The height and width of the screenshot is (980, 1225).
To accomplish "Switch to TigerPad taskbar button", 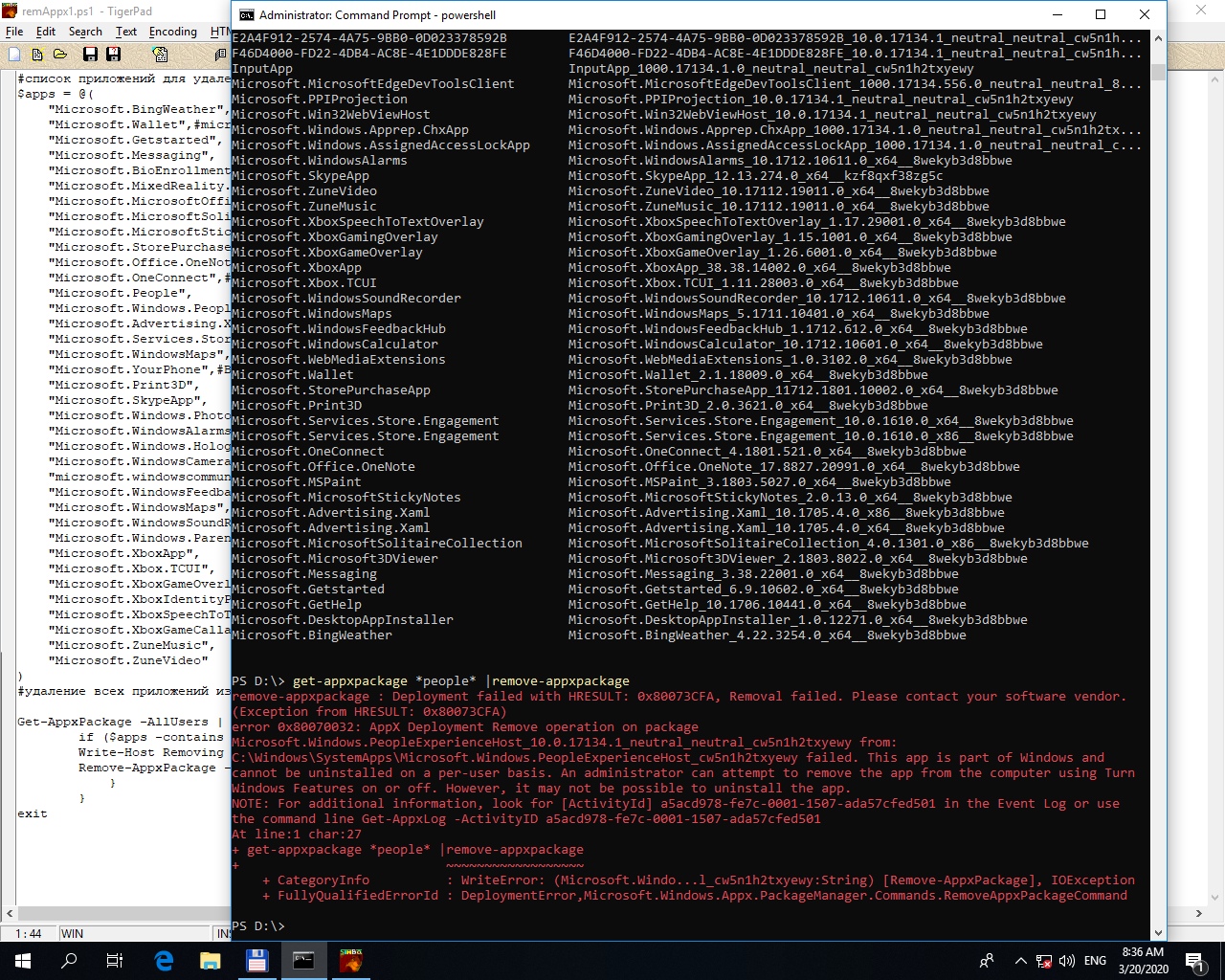I will point(350,961).
